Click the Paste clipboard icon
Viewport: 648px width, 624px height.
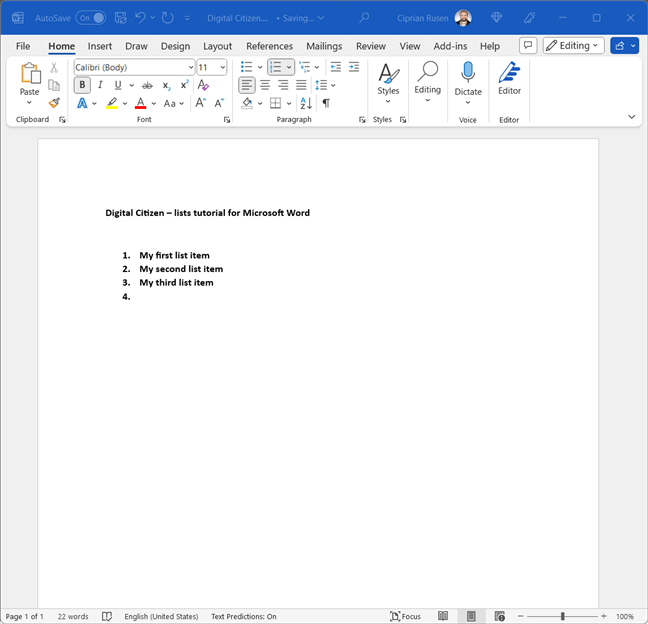[30, 73]
